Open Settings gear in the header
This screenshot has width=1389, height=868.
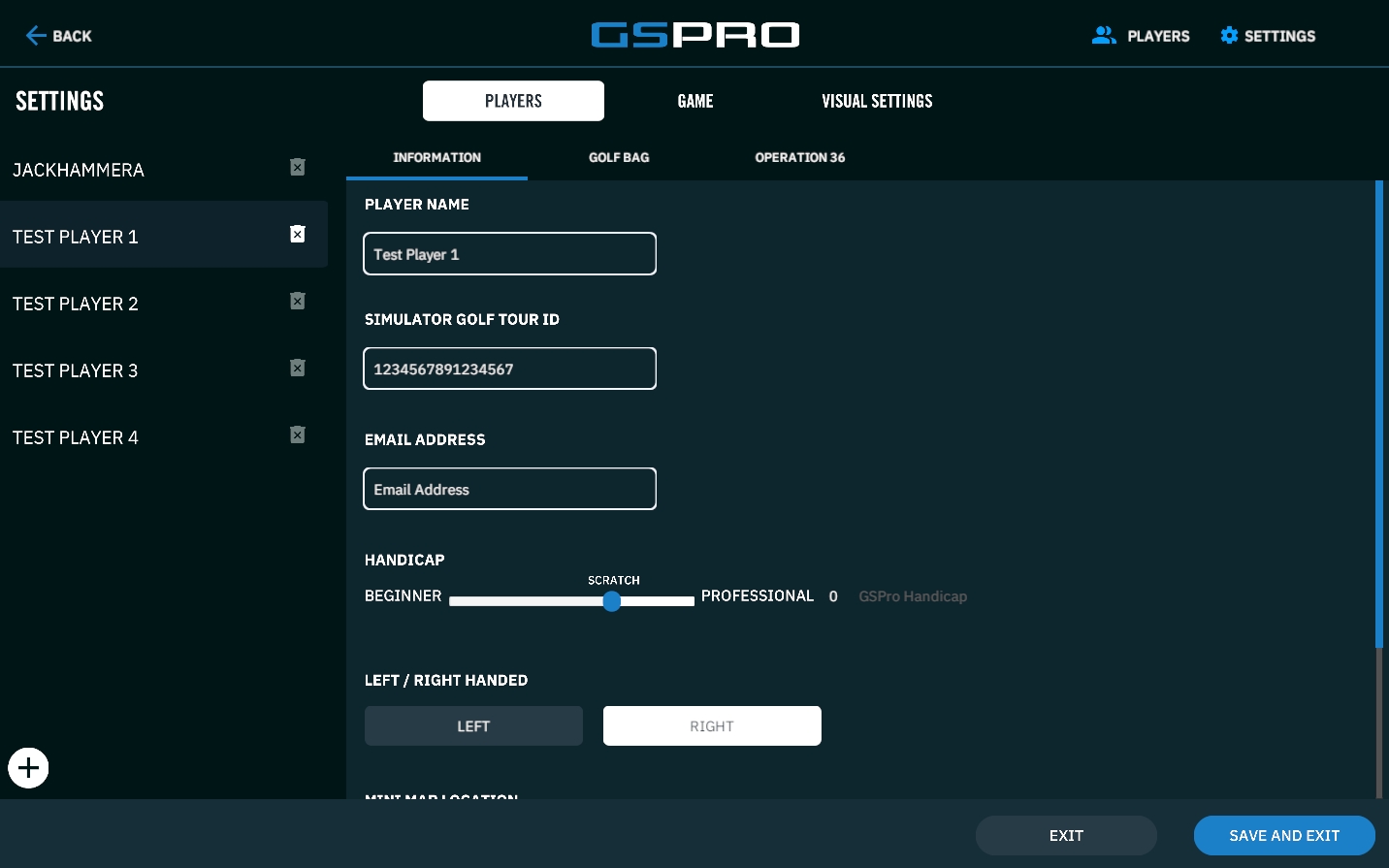point(1268,36)
